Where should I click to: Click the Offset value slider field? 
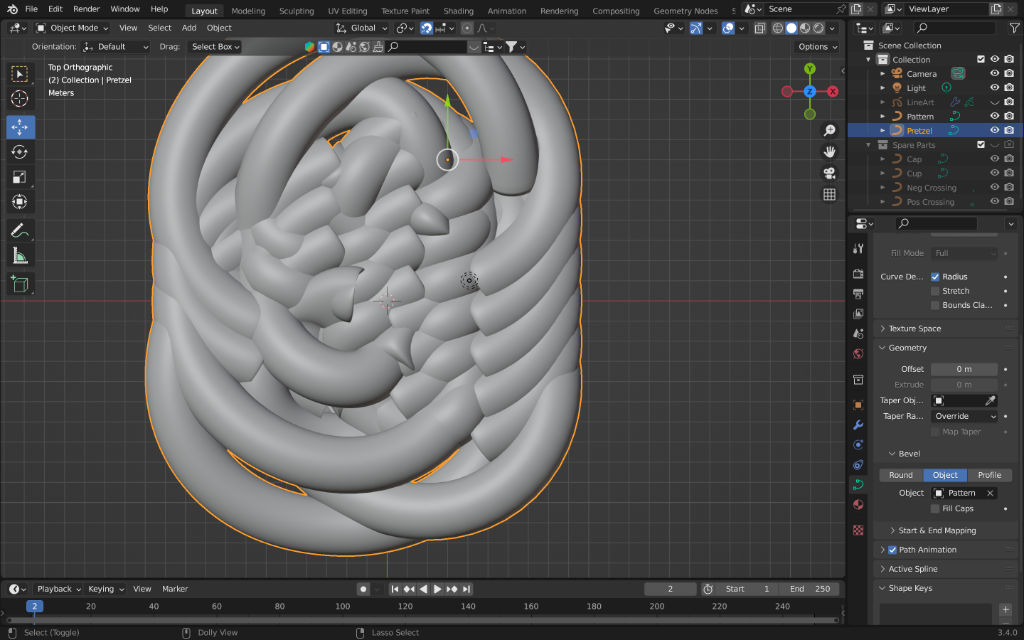coord(964,369)
